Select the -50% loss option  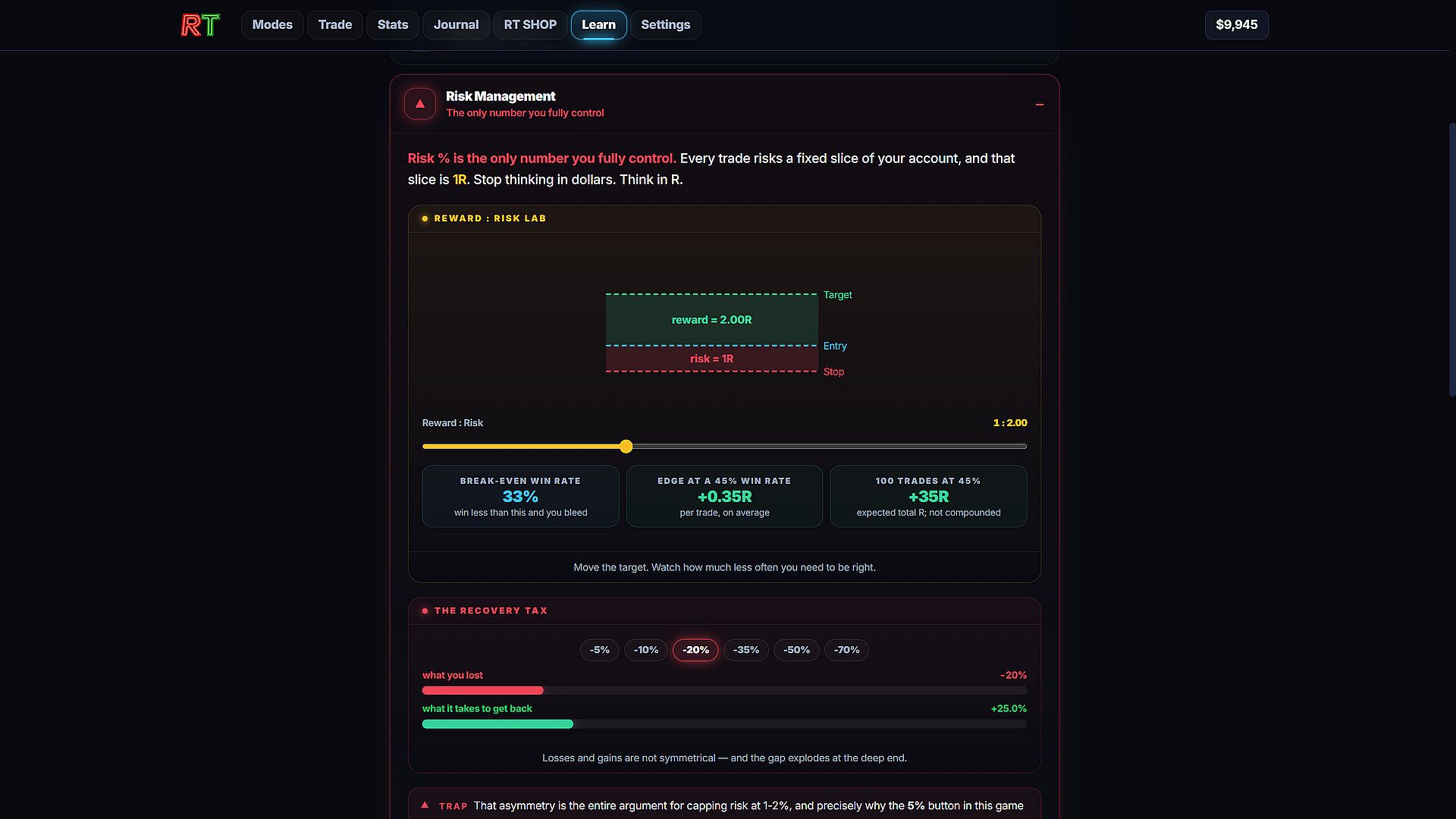click(x=796, y=650)
